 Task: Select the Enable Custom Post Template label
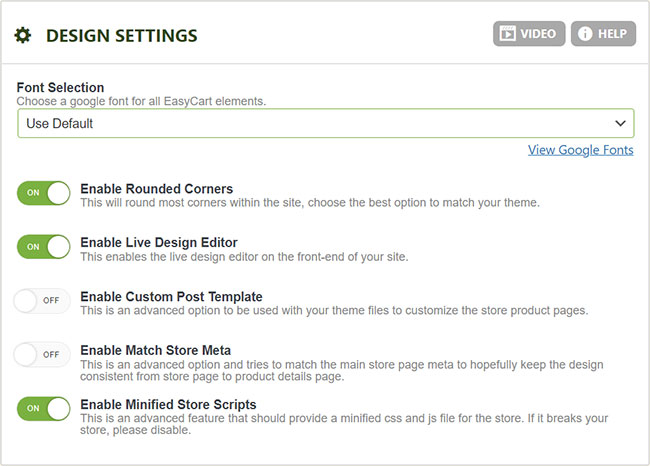(x=171, y=297)
